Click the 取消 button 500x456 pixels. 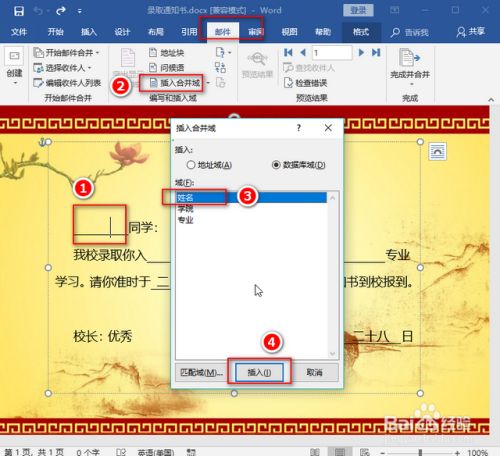pyautogui.click(x=314, y=372)
